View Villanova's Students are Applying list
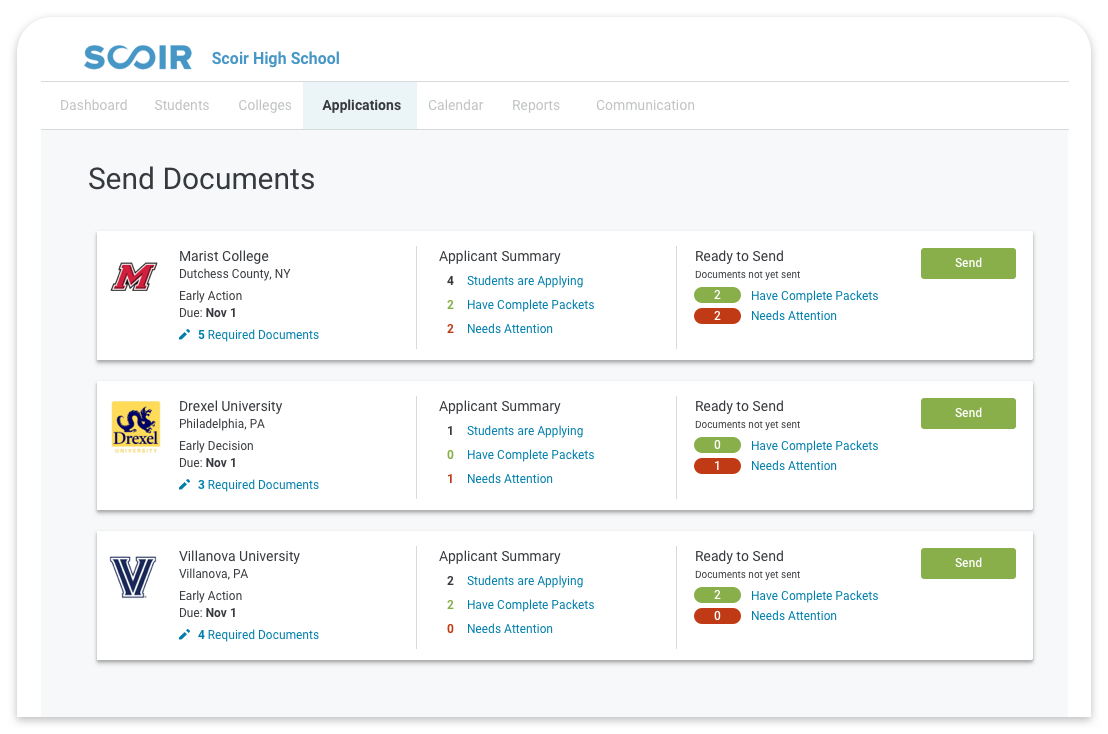The image size is (1108, 734). point(525,581)
